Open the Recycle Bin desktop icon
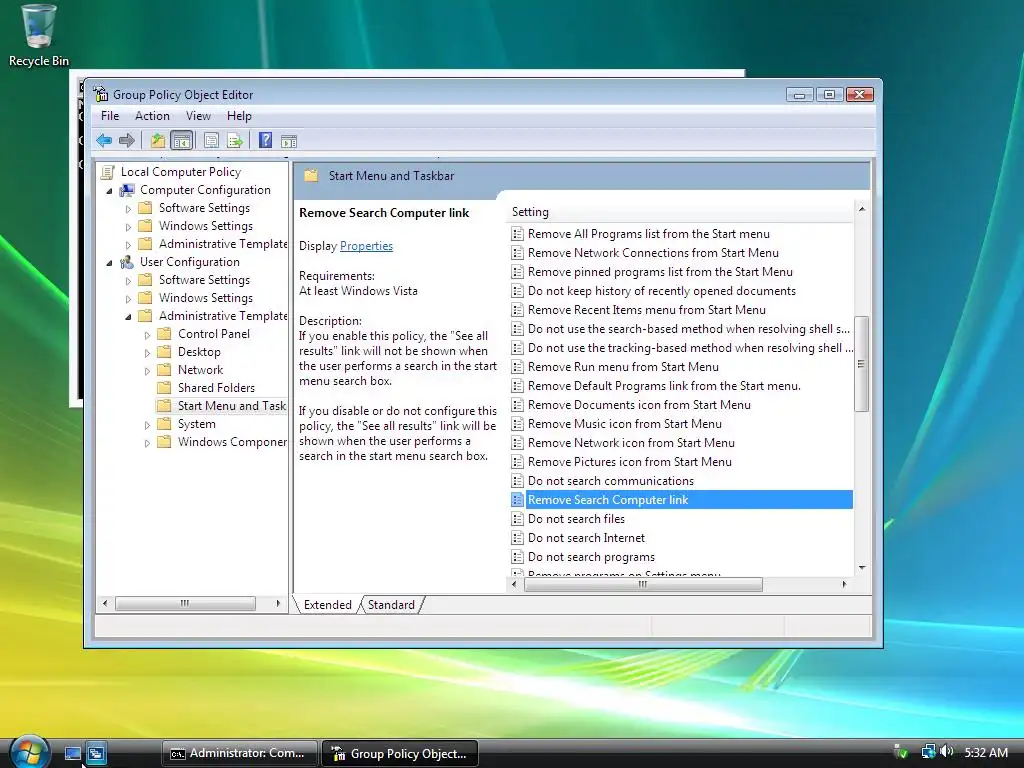1024x768 pixels. coord(39,36)
